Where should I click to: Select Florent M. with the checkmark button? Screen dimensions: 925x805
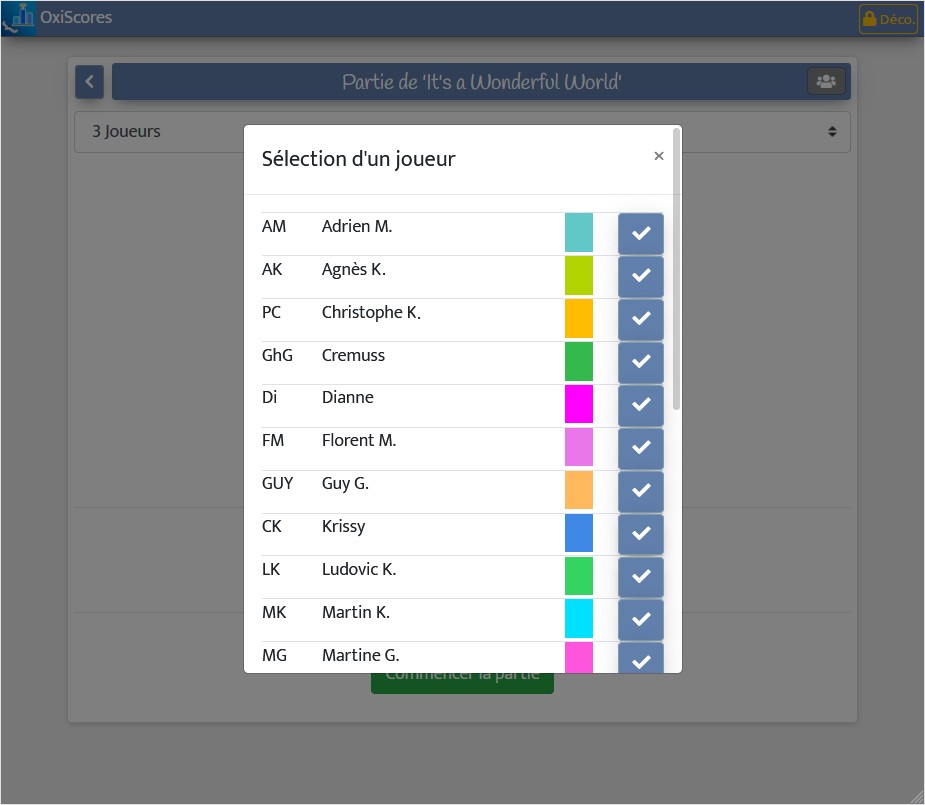point(641,448)
